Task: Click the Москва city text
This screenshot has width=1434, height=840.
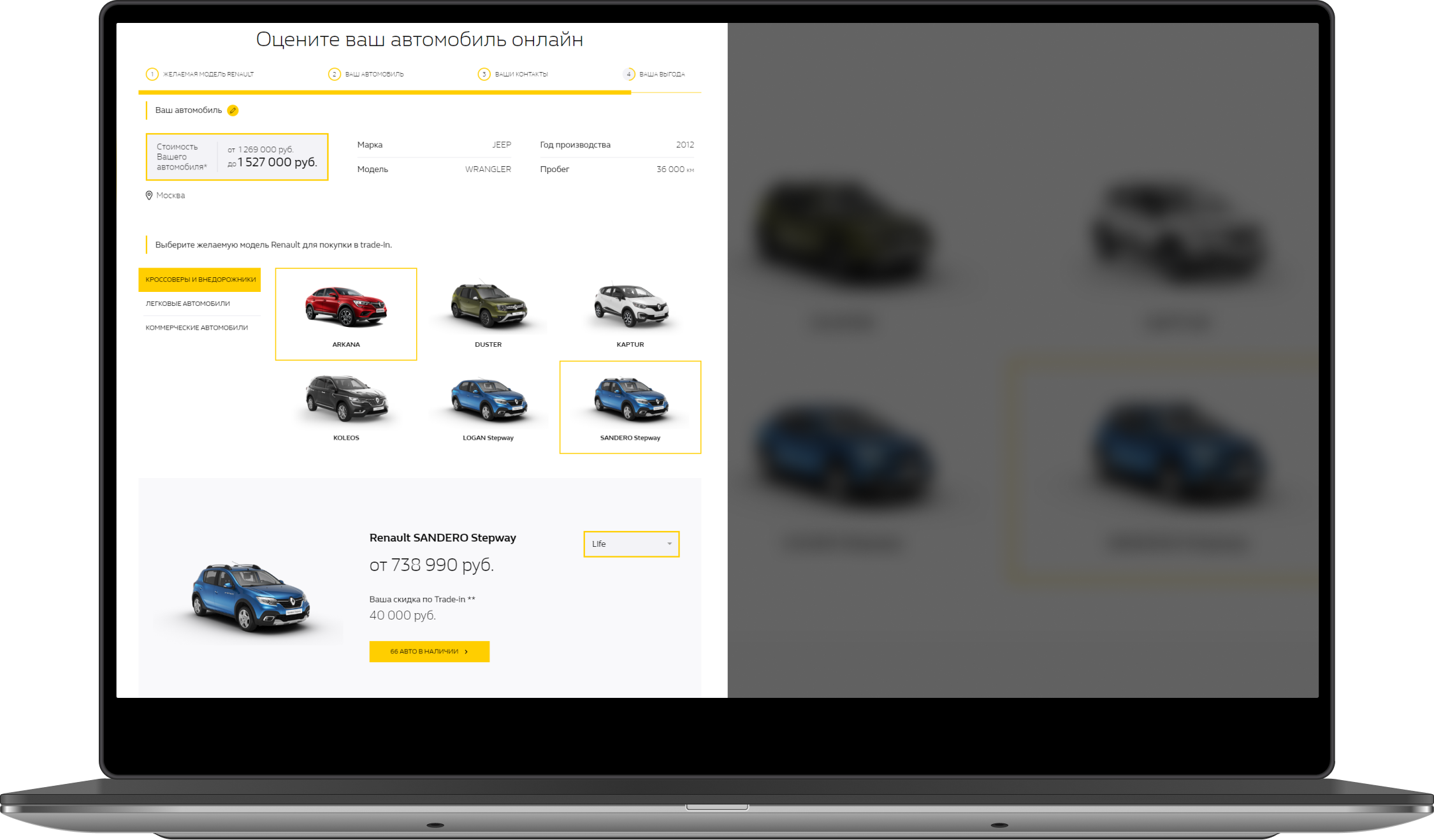Action: (171, 196)
